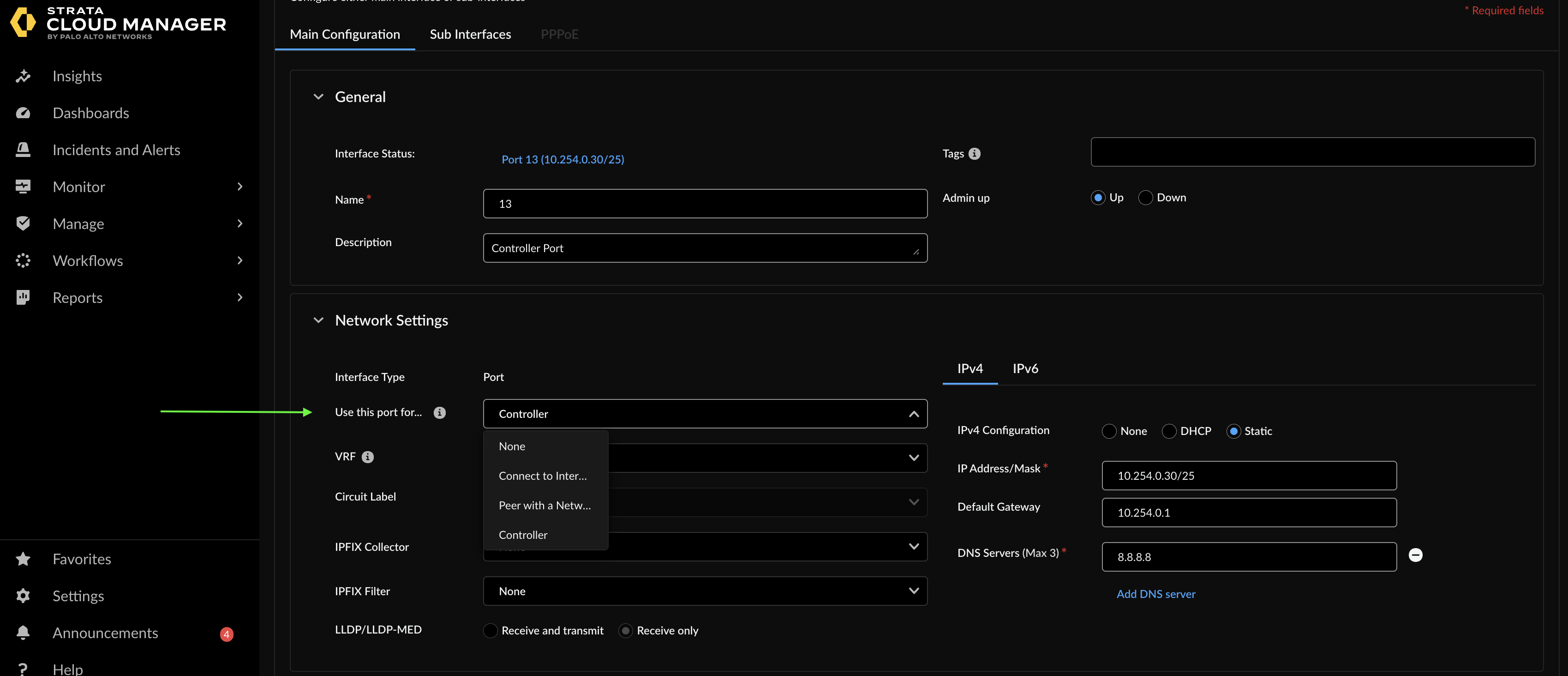Open the Port 13 interface status link
1568x676 pixels.
563,160
